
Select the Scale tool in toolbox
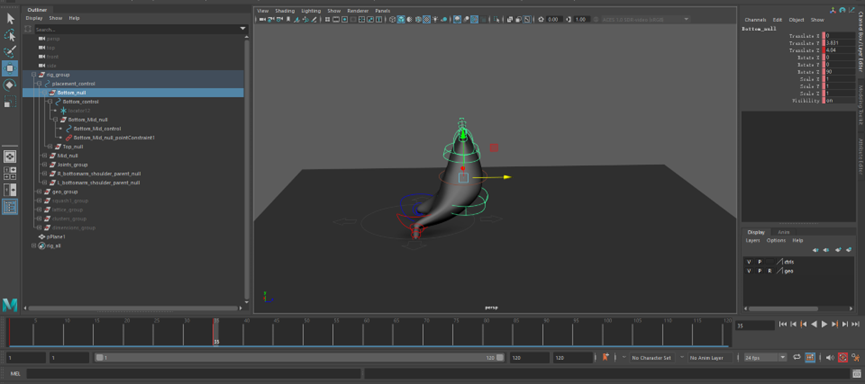point(10,102)
